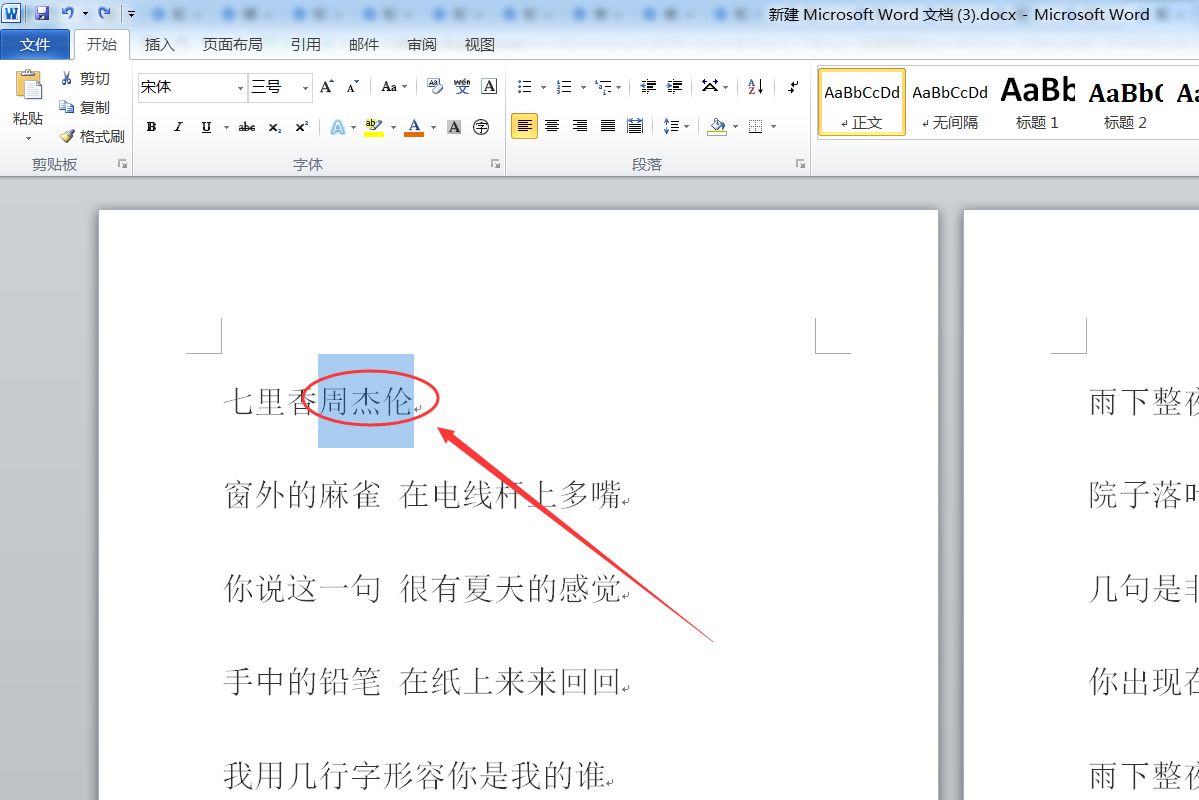1199x800 pixels.
Task: Switch to the 视图 (View) tab
Action: (x=479, y=45)
